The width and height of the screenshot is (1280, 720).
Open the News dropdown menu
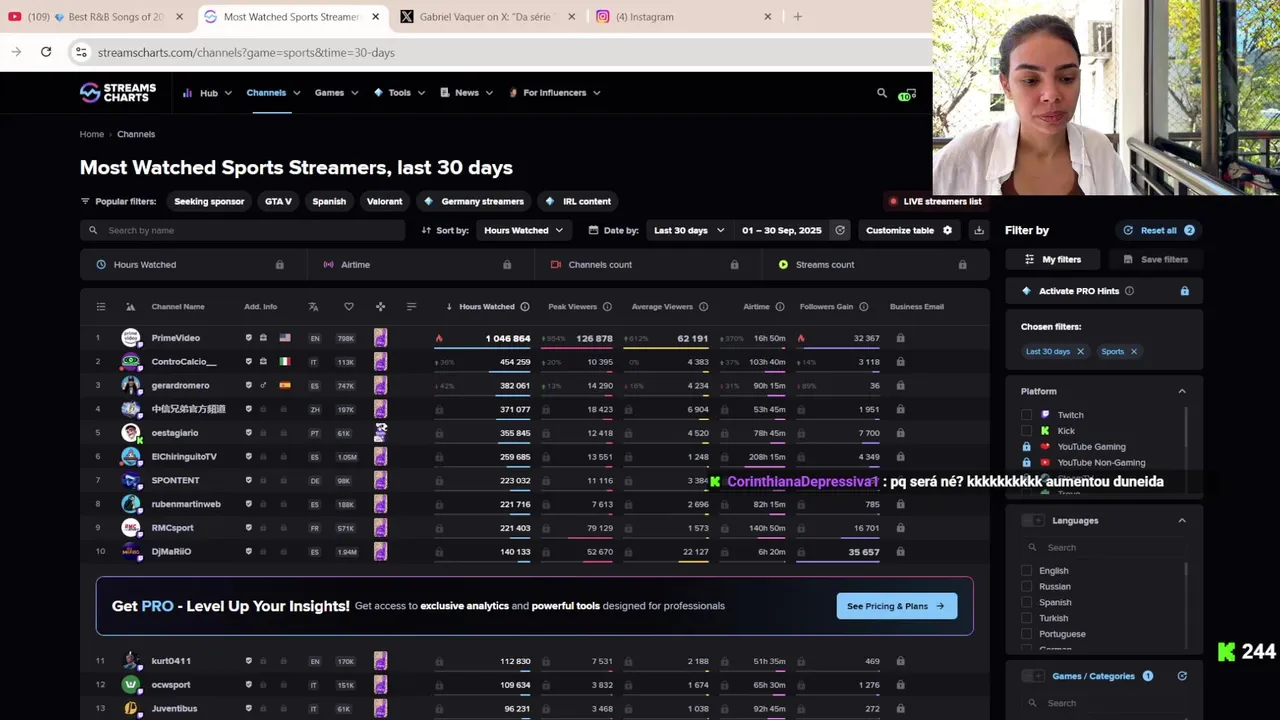(x=466, y=93)
